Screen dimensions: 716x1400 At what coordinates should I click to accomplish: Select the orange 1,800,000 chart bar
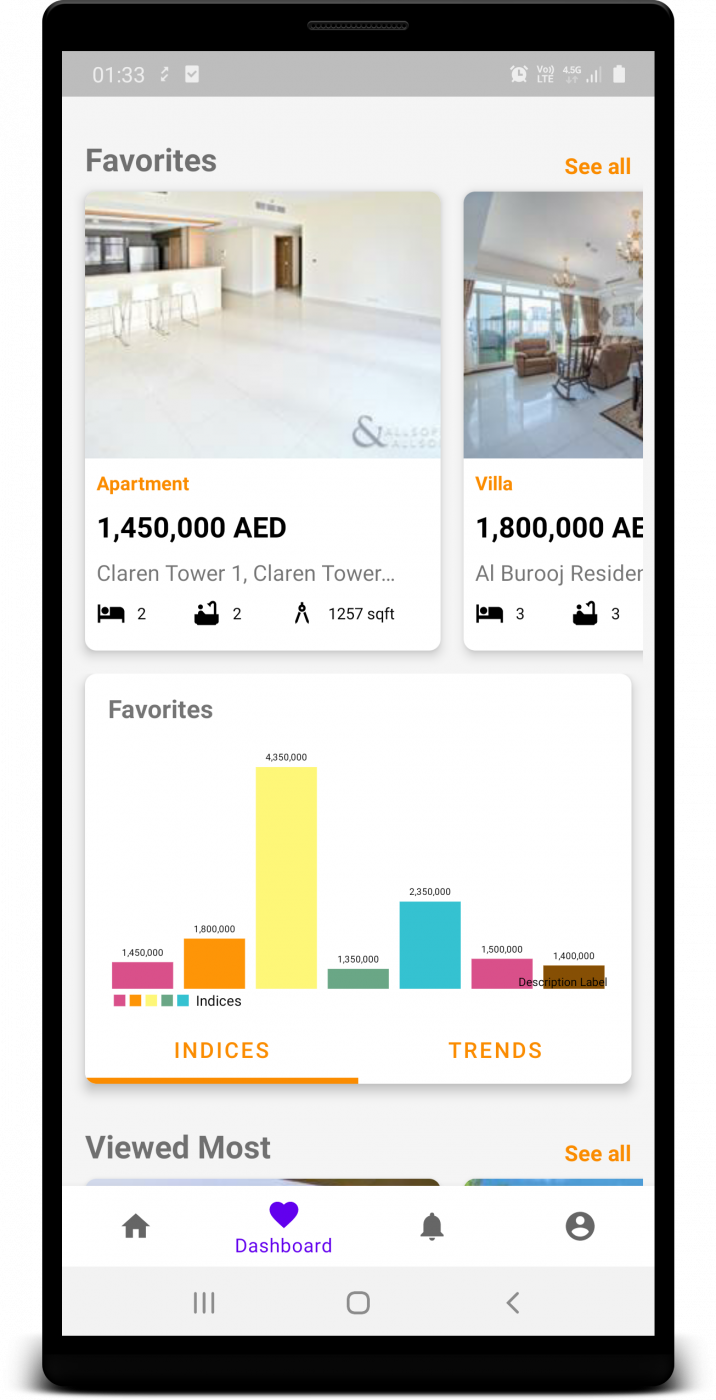click(214, 963)
